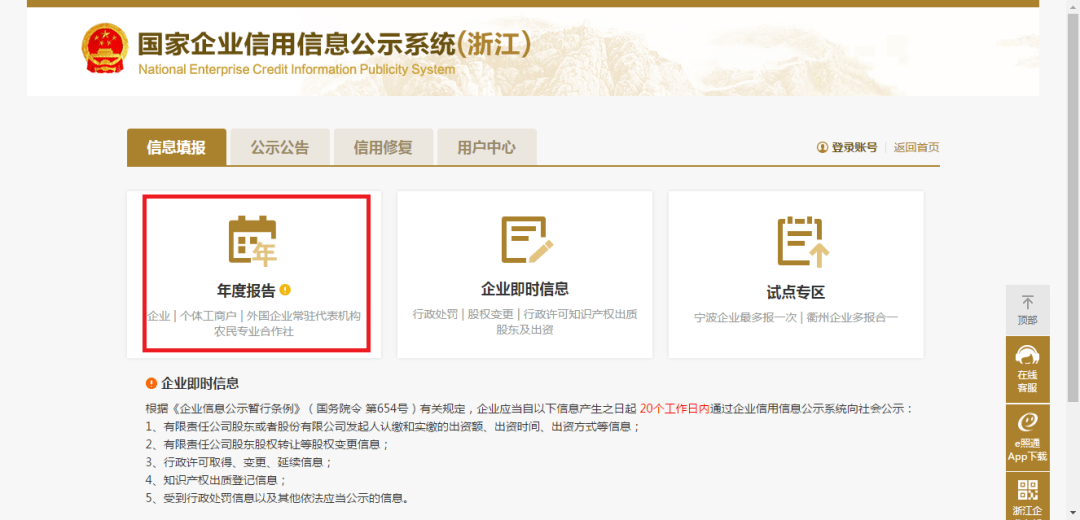Click 行政许可知识产权出质 text
This screenshot has height=520, width=1080.
581,314
